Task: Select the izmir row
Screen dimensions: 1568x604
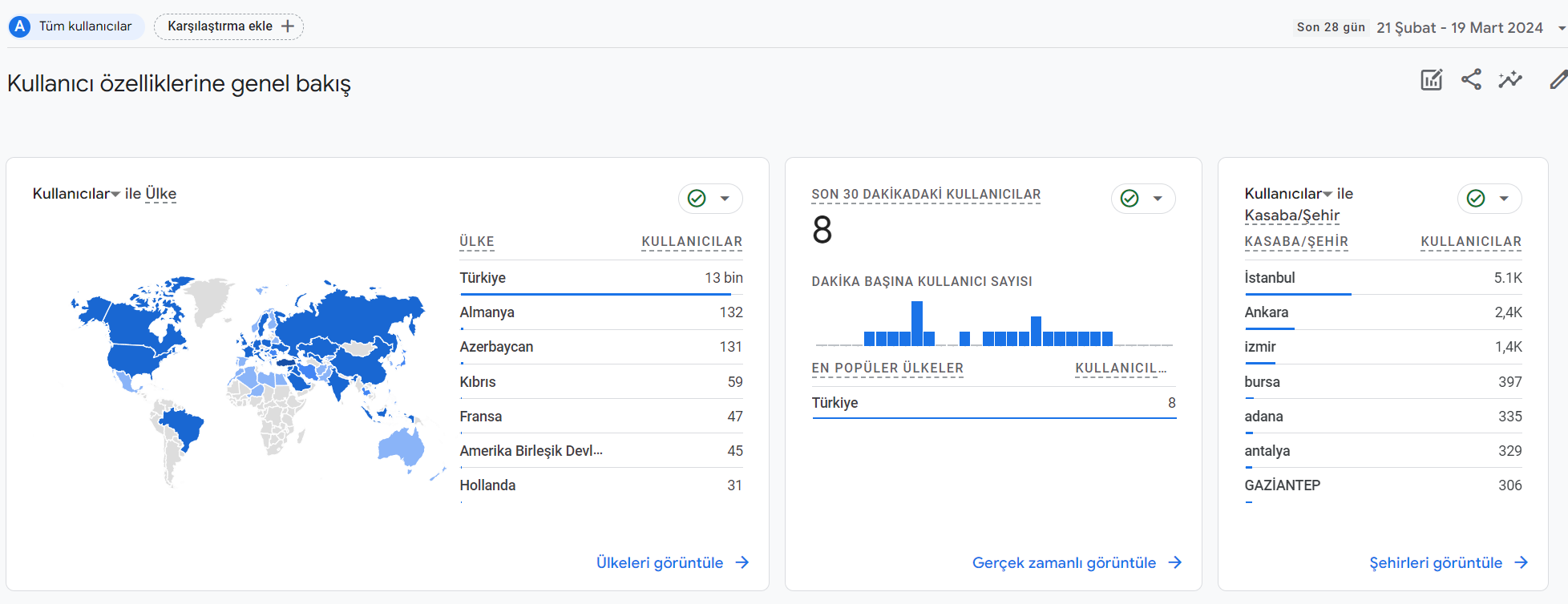Action: [1383, 347]
